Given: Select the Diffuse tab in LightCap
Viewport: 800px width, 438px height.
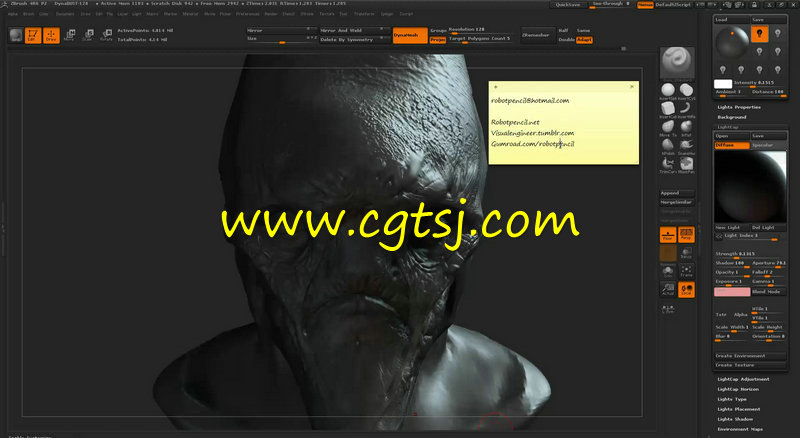Looking at the screenshot, I should 732,145.
